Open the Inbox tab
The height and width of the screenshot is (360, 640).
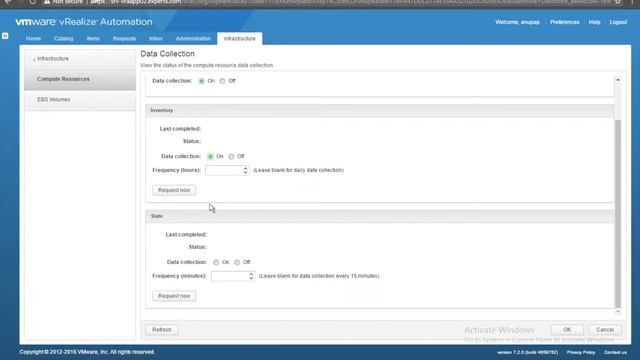[x=156, y=38]
